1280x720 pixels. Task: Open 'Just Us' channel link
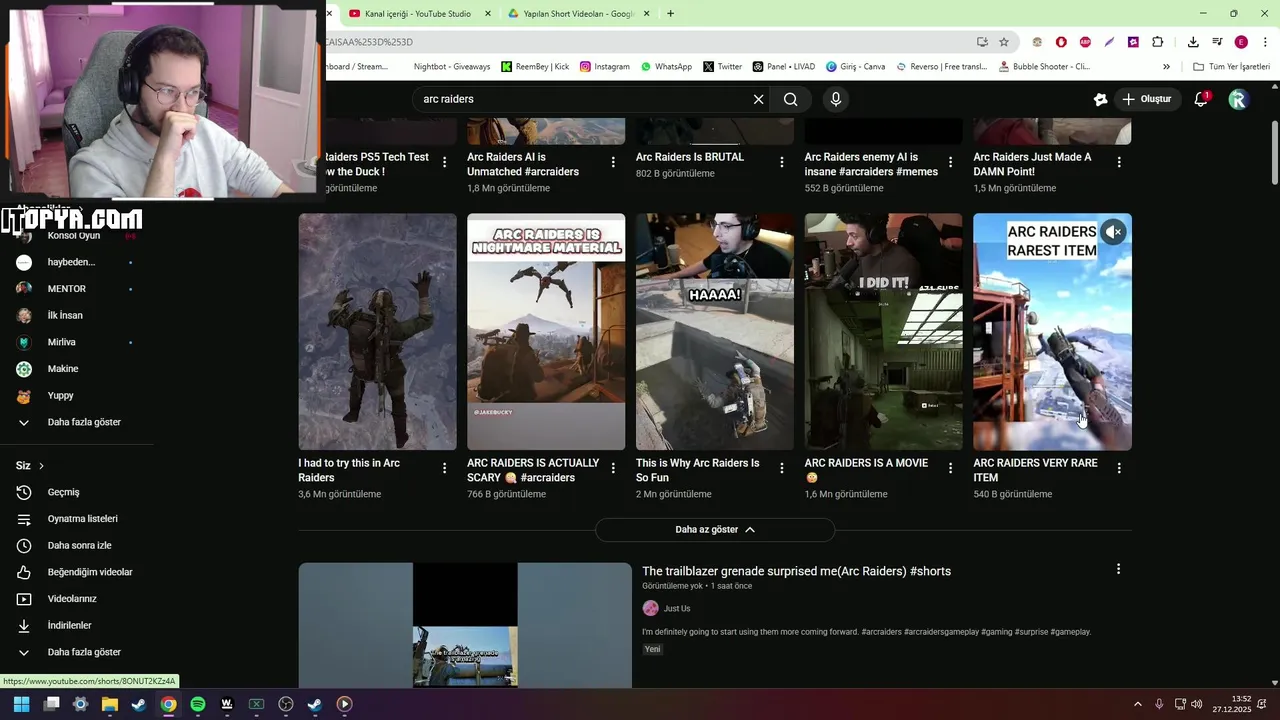pos(677,608)
